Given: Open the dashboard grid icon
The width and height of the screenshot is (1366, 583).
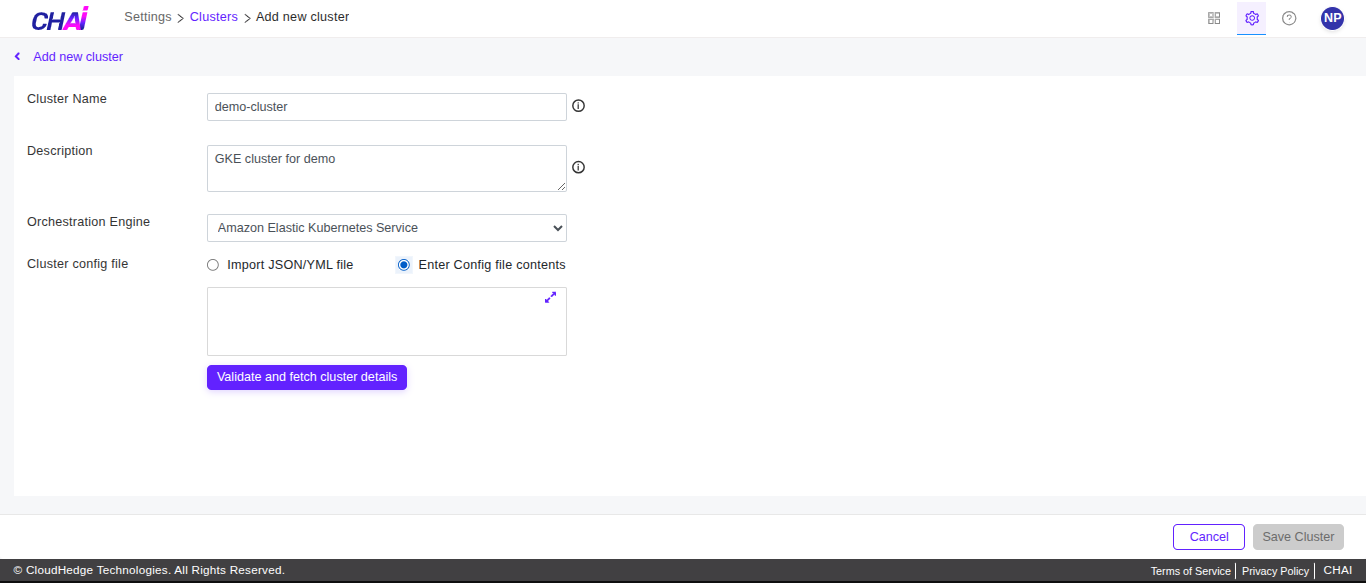Looking at the screenshot, I should click(x=1214, y=18).
